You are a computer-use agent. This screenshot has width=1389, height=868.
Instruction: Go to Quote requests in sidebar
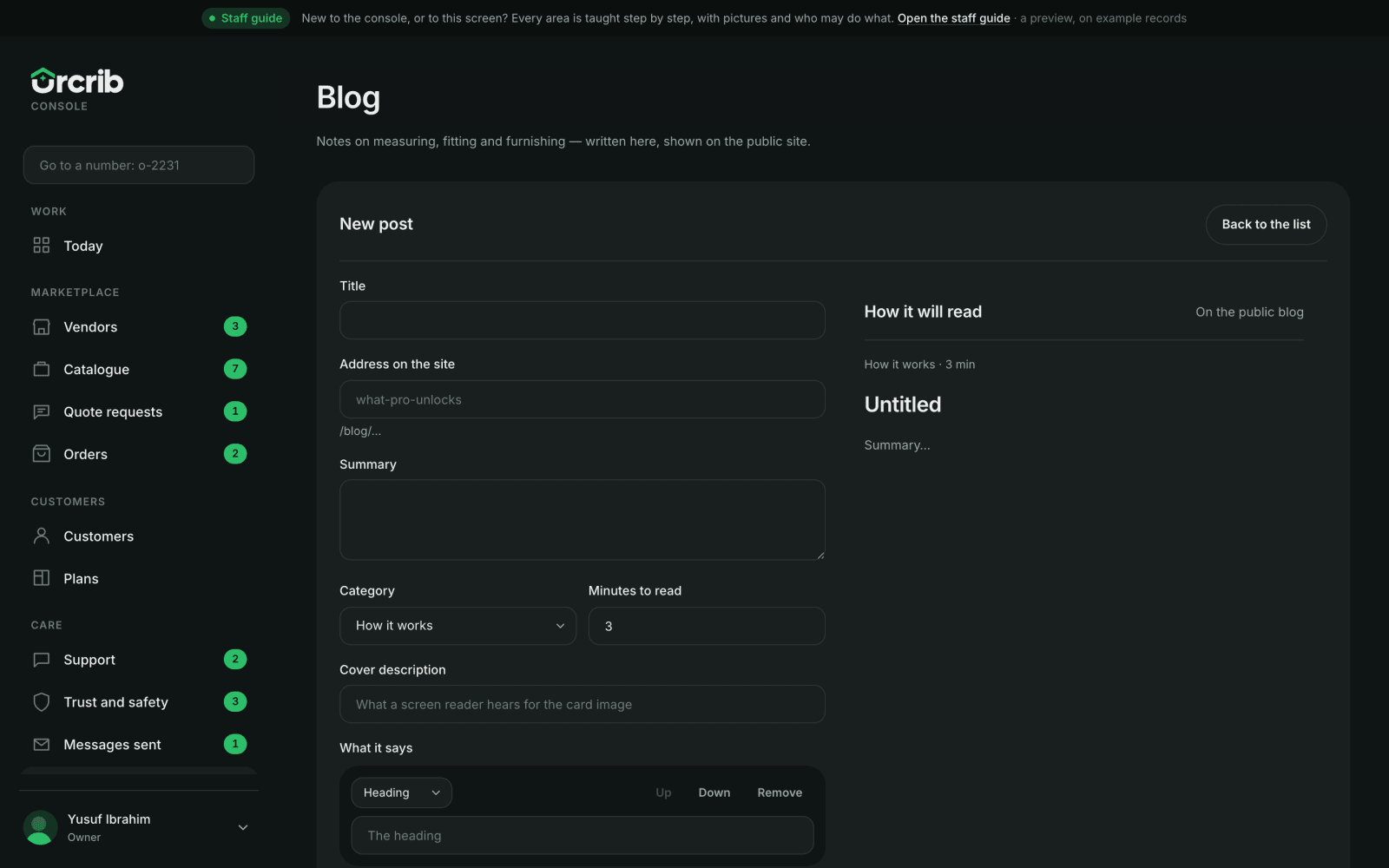(139, 411)
